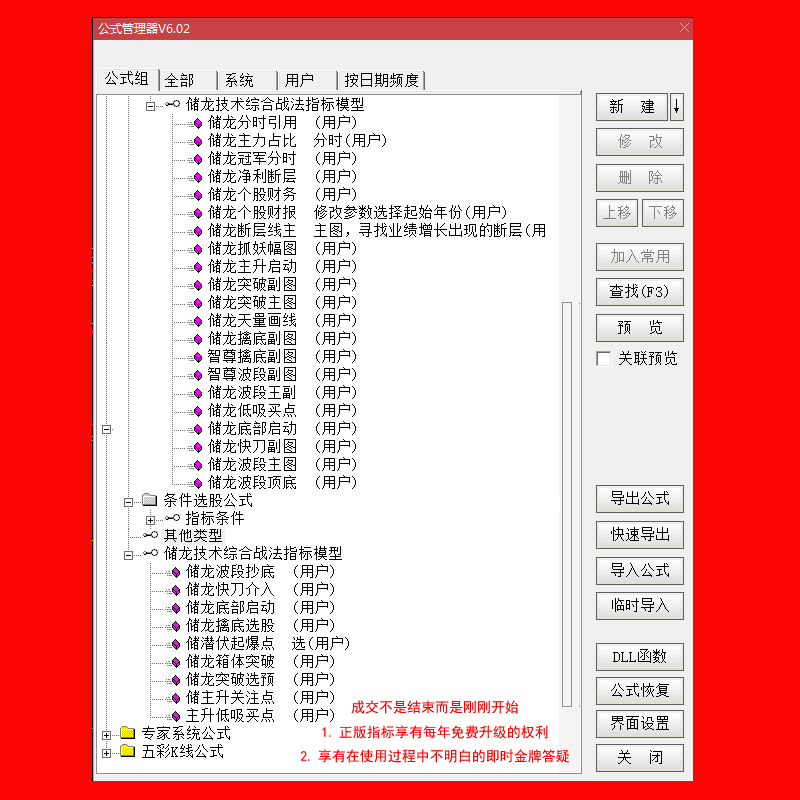The image size is (800, 800).
Task: Switch to the 公式组 tab
Action: [127, 79]
